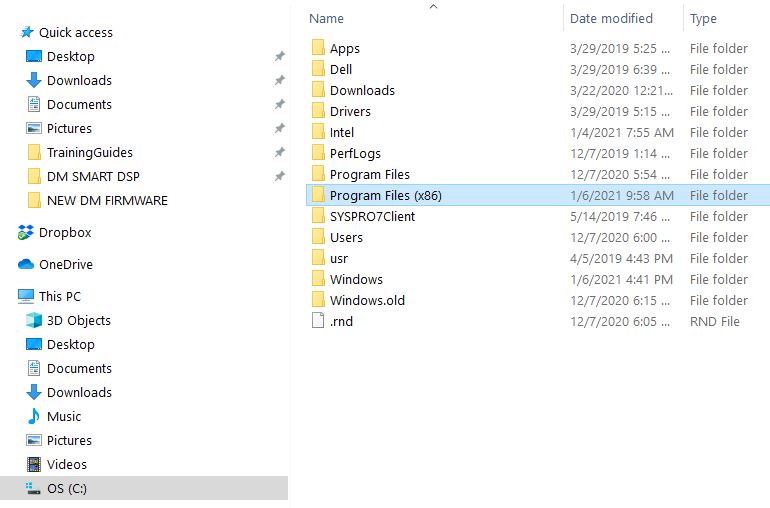Click the OneDrive cloud icon
770x508 pixels.
(26, 264)
